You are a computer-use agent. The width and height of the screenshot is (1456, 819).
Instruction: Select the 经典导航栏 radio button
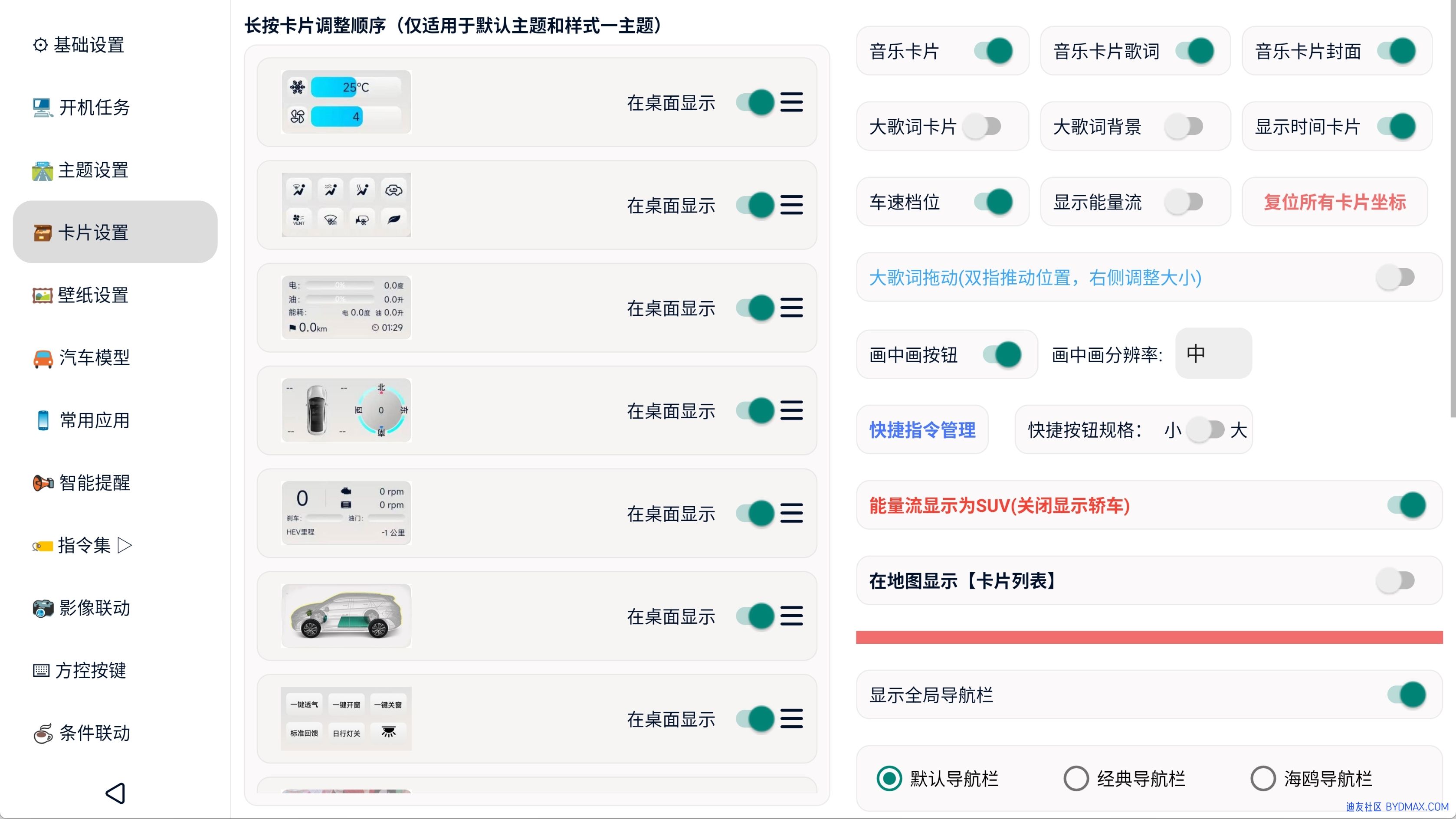pos(1076,778)
